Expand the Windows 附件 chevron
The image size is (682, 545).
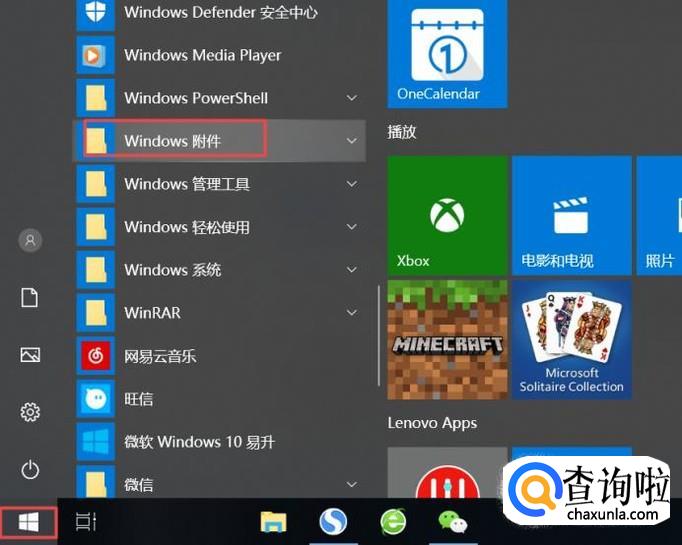click(x=351, y=141)
